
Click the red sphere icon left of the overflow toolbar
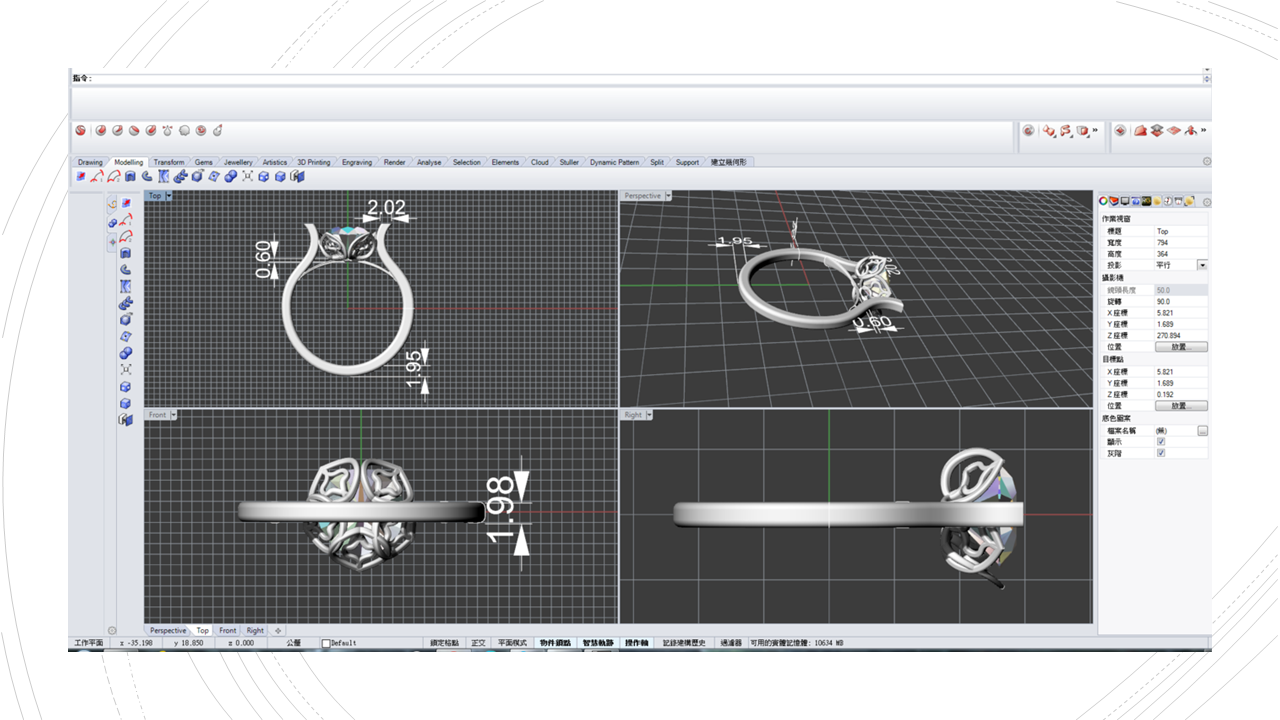pos(1028,130)
